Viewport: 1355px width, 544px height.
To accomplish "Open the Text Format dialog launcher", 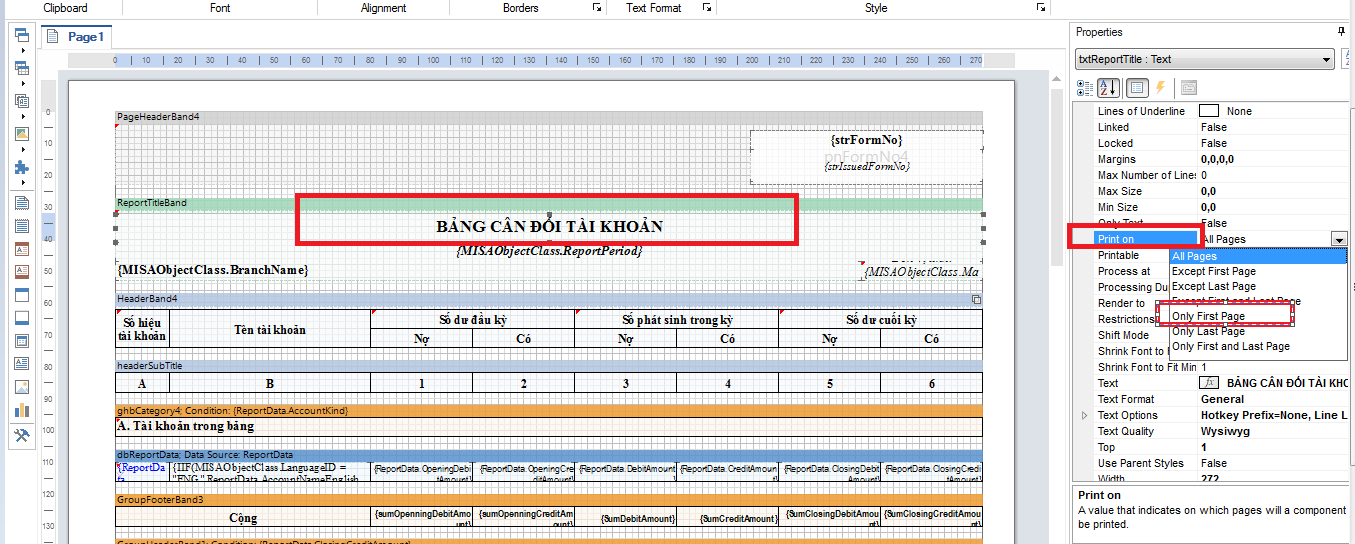I will pyautogui.click(x=706, y=8).
